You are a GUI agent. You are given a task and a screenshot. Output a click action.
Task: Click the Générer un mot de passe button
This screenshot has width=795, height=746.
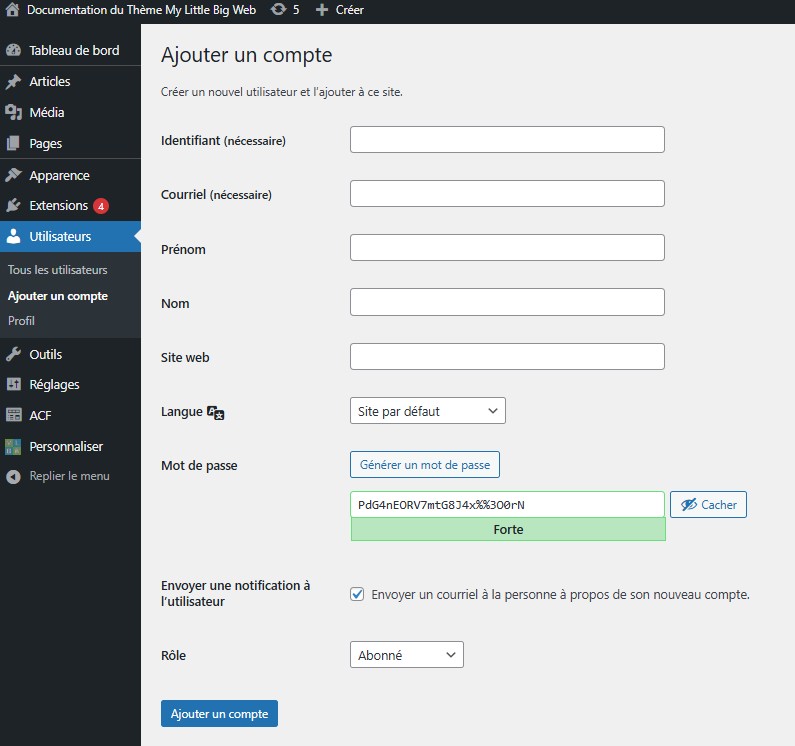[424, 465]
